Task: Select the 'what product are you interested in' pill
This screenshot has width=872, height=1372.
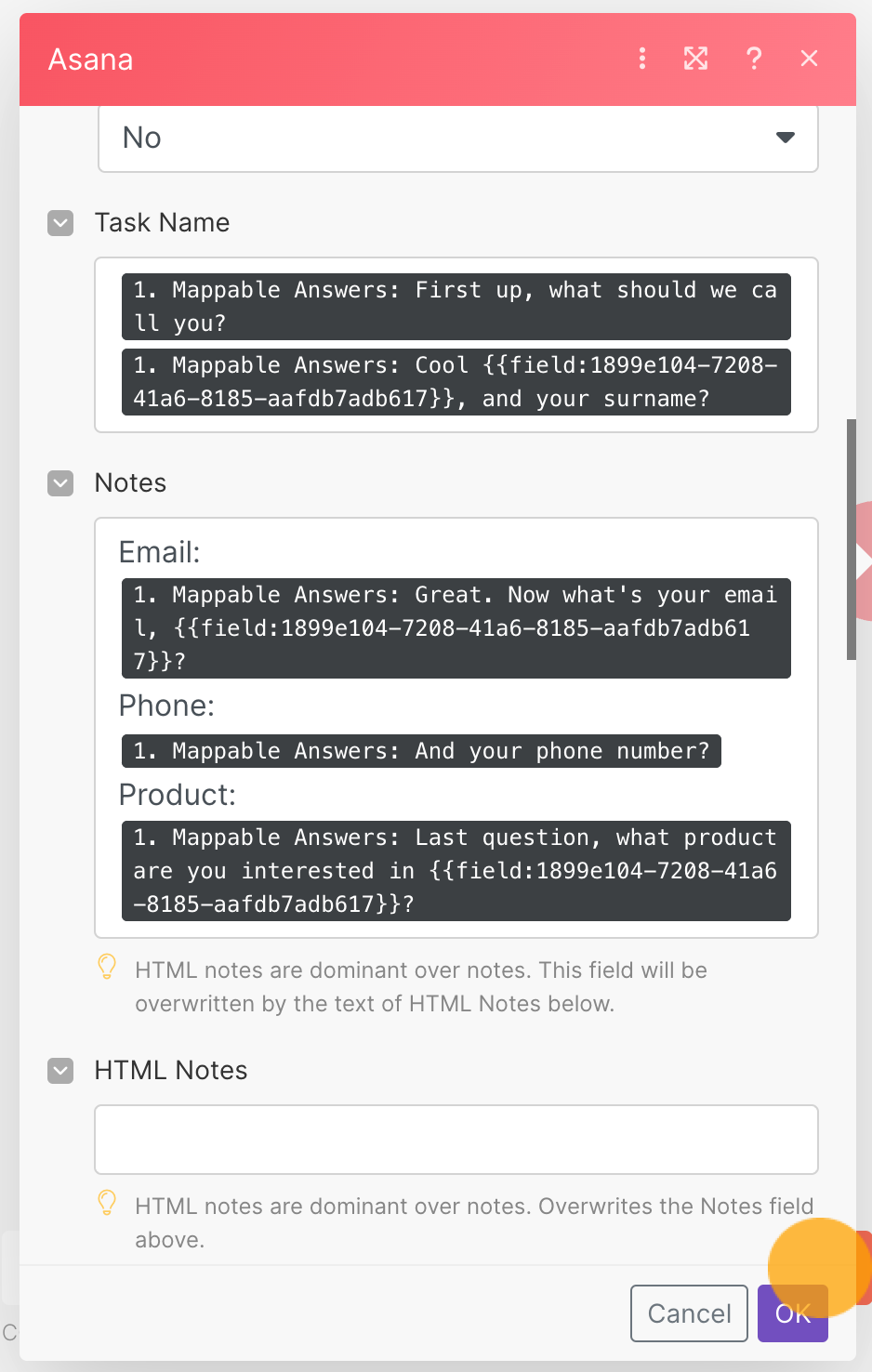Action: coord(456,871)
